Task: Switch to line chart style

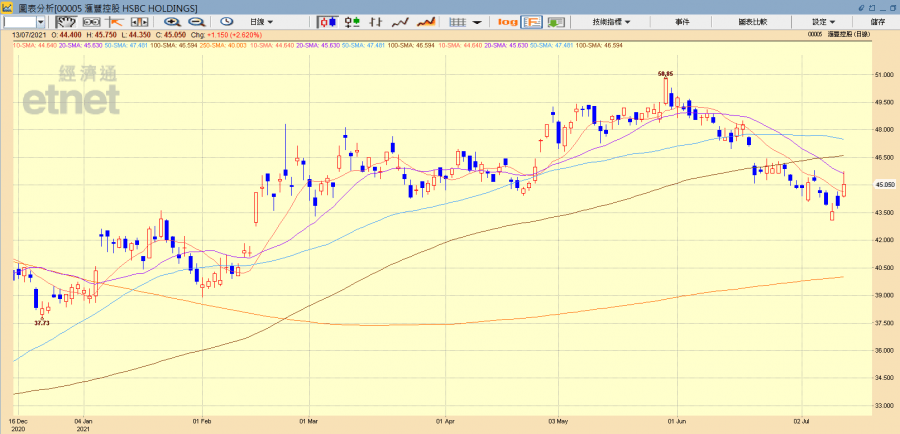Action: pos(401,21)
